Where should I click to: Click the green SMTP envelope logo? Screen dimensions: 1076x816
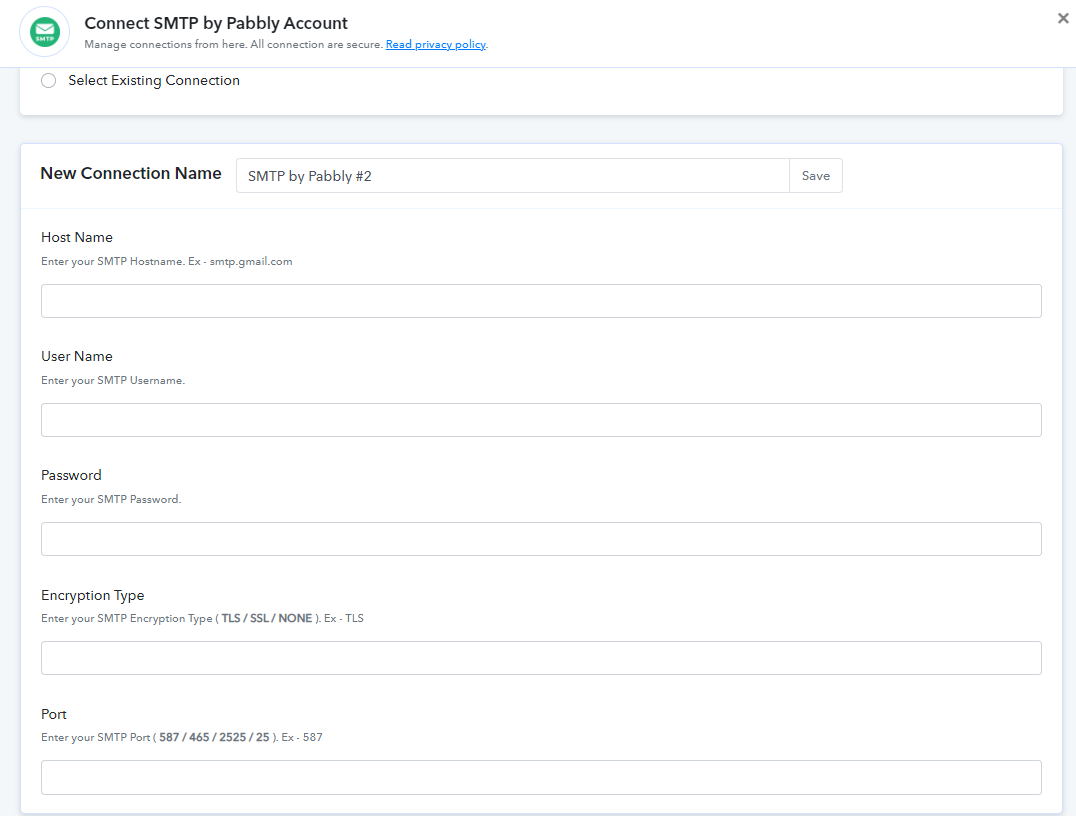click(x=45, y=32)
